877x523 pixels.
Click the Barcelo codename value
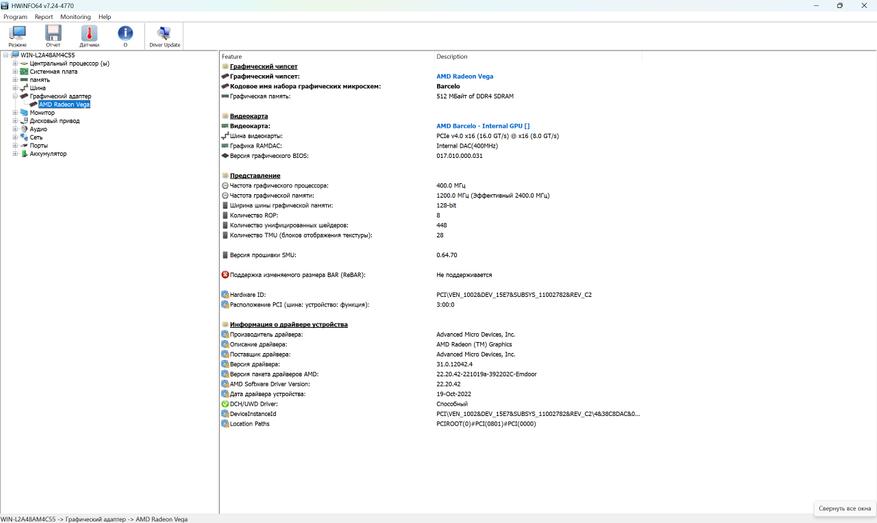pos(448,87)
